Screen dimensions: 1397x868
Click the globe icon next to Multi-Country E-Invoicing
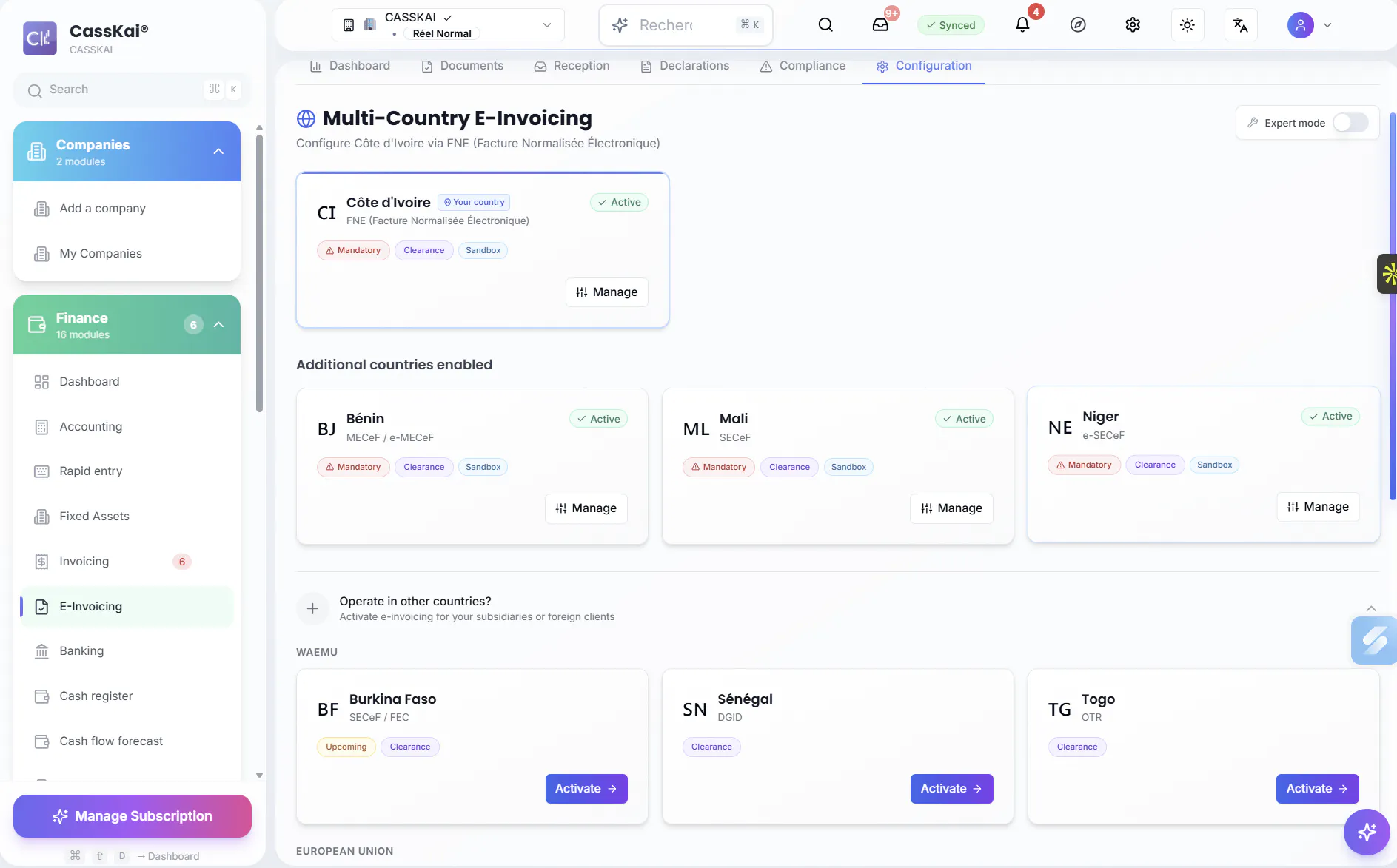pos(306,118)
